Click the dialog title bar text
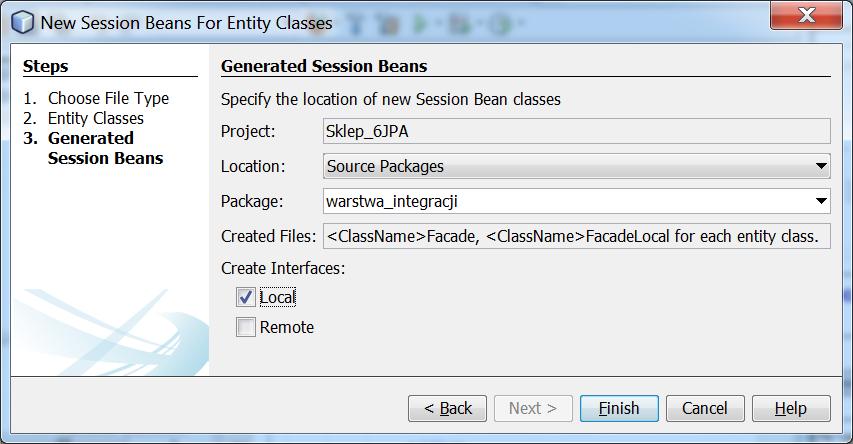Image resolution: width=853 pixels, height=444 pixels. coord(186,23)
